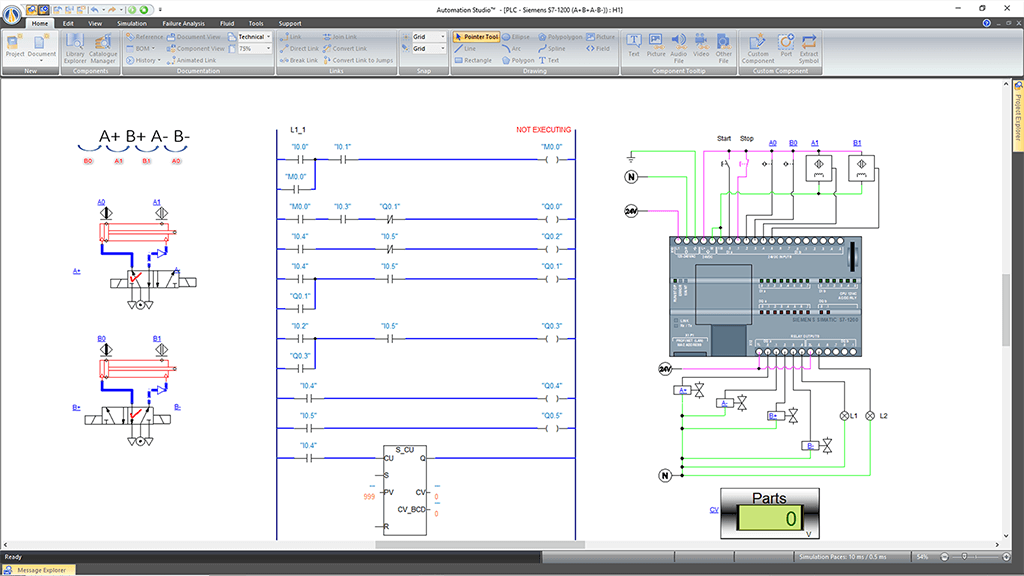Choose the Rectangle drawing tool
The image size is (1024, 576).
473,60
